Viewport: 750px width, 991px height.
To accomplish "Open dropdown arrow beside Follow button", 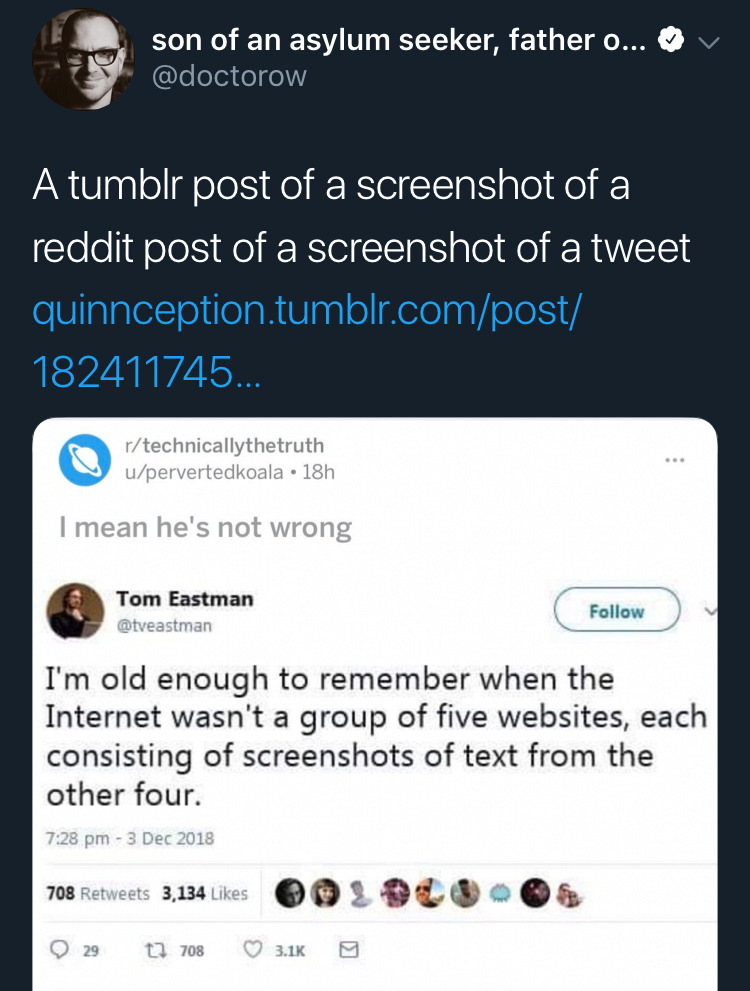I will [709, 610].
